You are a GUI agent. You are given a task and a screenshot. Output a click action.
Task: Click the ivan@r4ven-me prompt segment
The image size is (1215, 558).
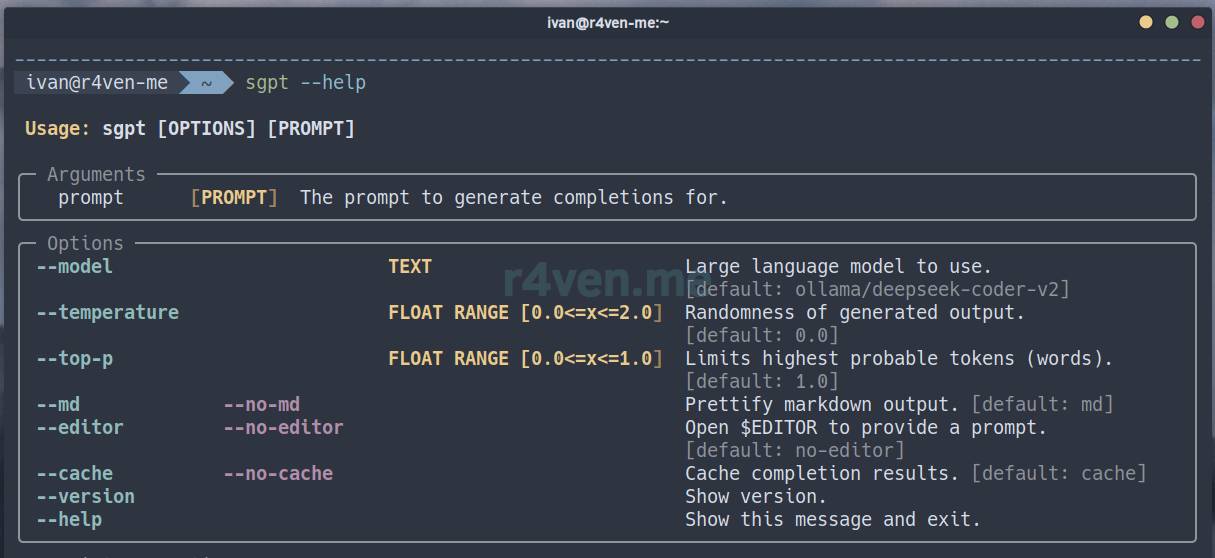pos(97,82)
